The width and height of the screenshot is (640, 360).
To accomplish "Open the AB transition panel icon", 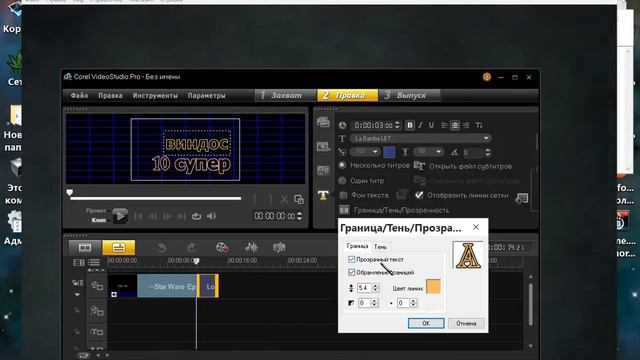I will [323, 171].
